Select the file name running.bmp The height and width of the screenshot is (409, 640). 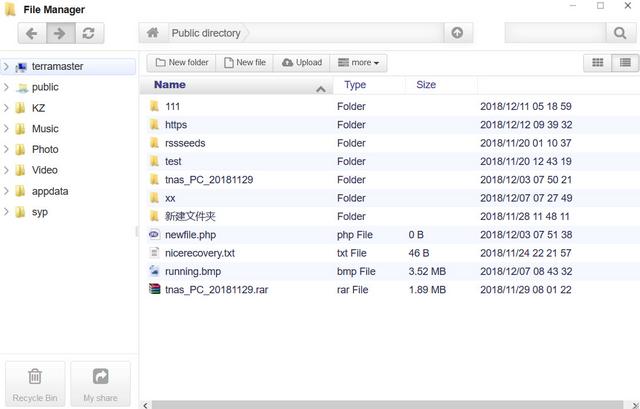click(193, 271)
